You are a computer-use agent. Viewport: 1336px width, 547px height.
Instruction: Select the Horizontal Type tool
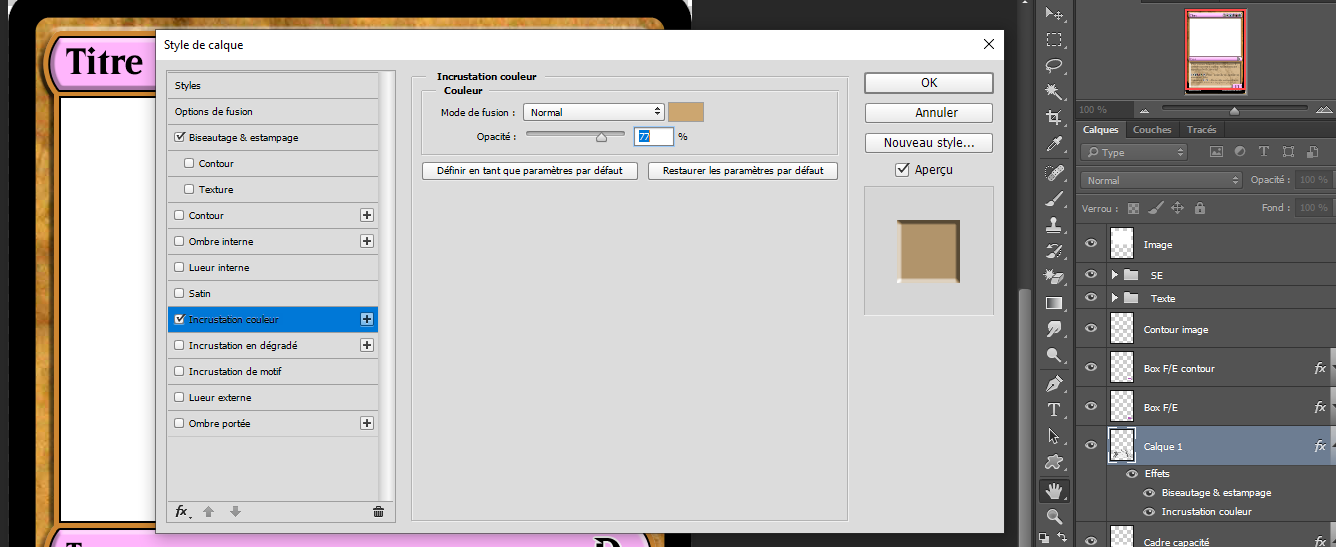[x=1054, y=410]
